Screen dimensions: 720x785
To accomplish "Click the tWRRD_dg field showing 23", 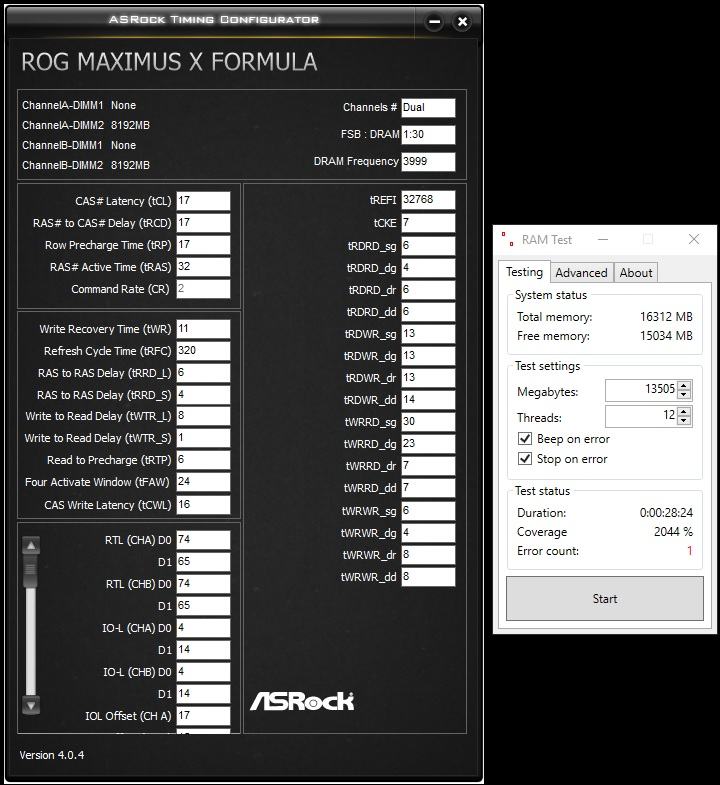I will (429, 444).
